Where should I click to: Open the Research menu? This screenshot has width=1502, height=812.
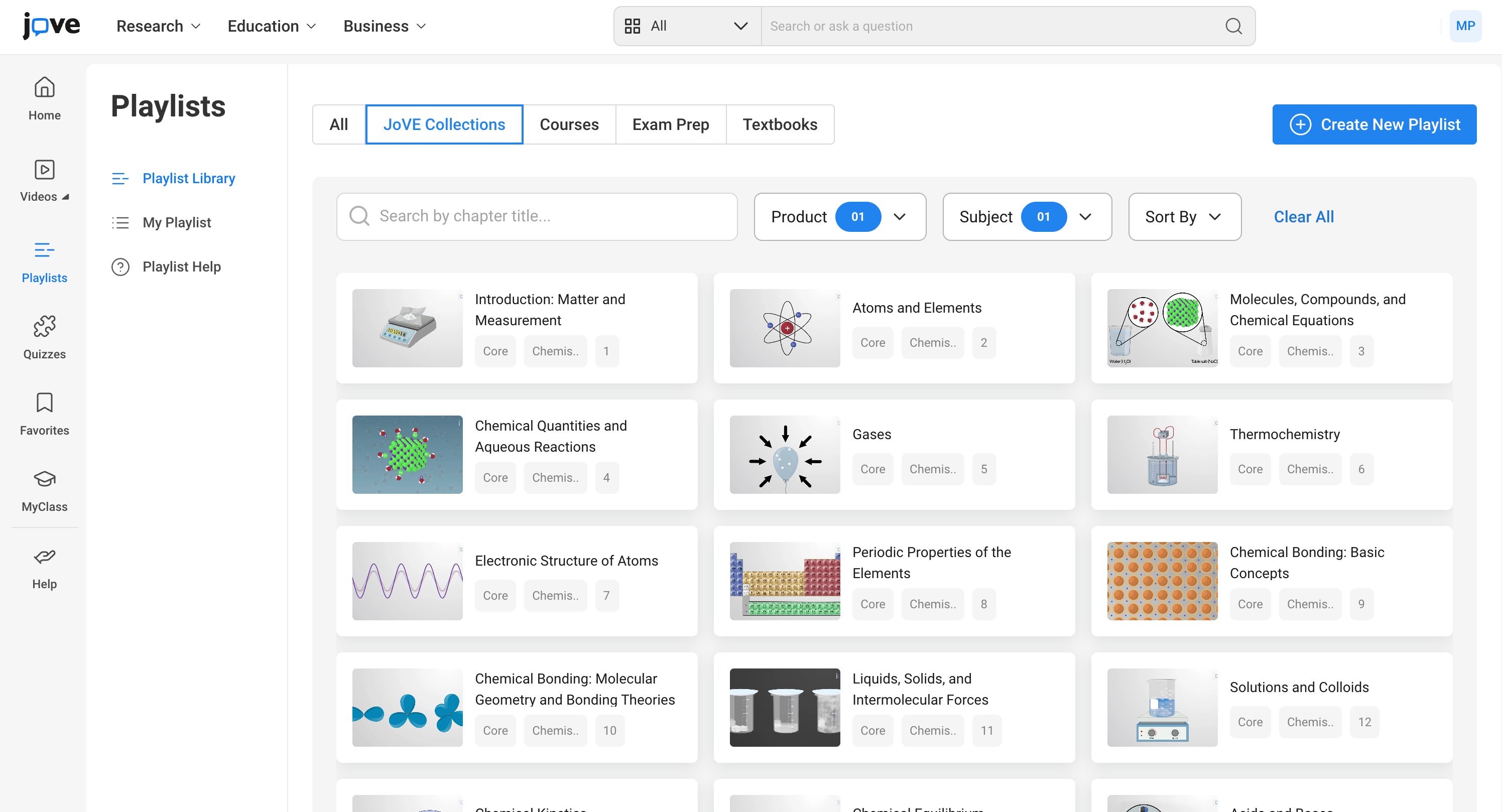(158, 26)
